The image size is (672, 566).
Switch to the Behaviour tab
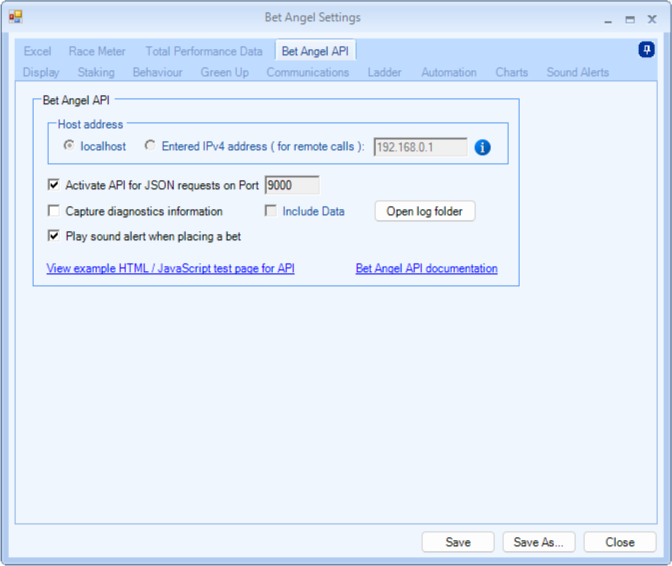(x=157, y=72)
